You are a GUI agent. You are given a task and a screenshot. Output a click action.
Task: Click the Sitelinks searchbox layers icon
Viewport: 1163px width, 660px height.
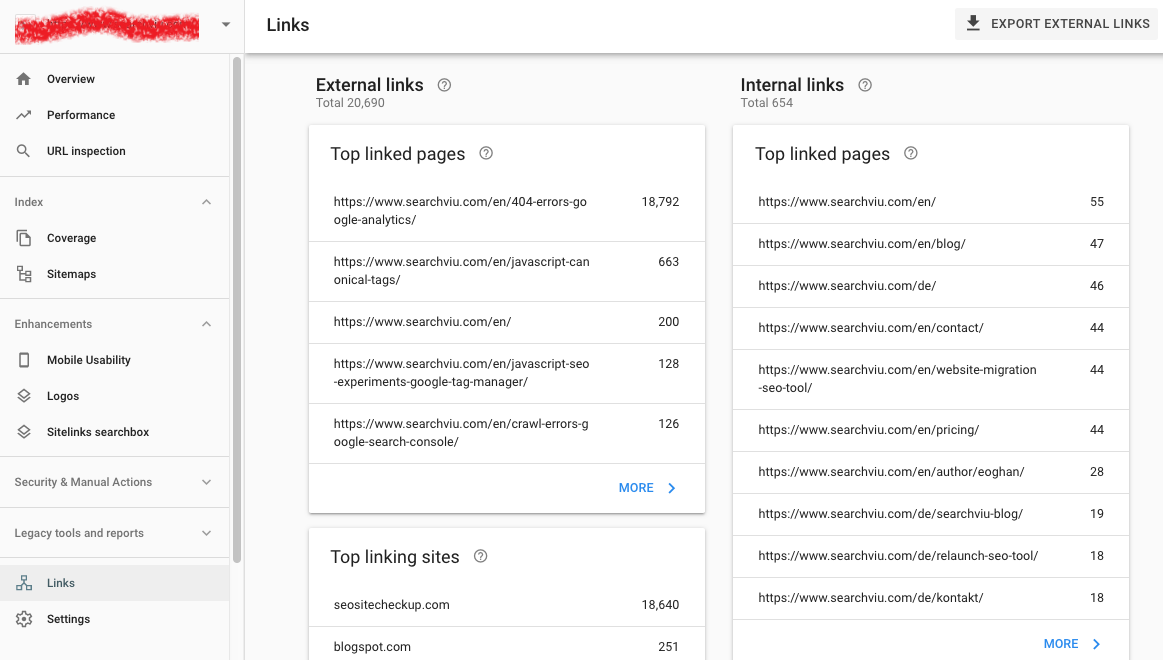point(24,432)
